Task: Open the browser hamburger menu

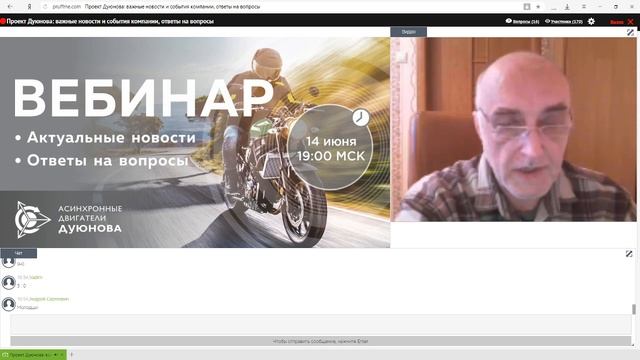Action: tap(584, 7)
